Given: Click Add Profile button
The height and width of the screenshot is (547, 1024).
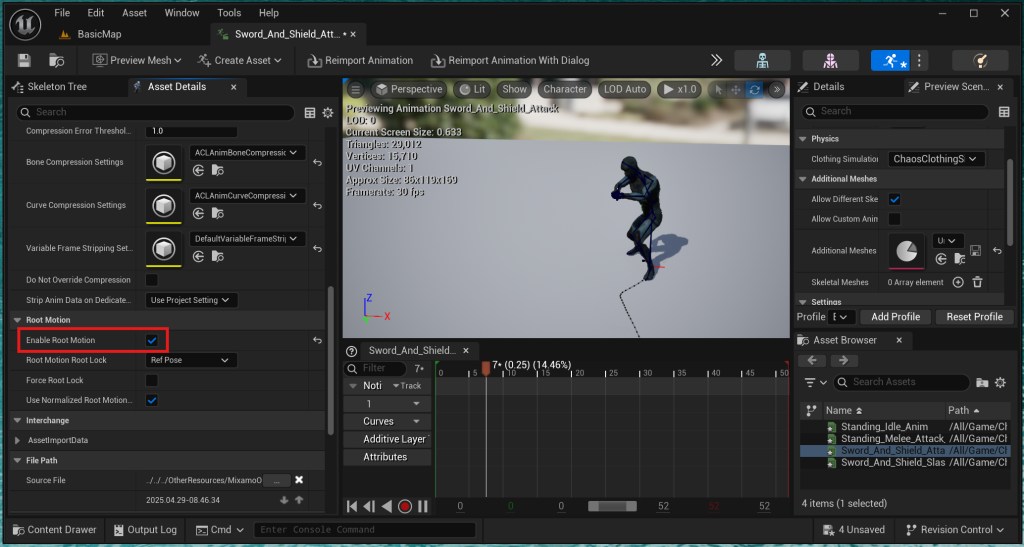Looking at the screenshot, I should point(895,317).
